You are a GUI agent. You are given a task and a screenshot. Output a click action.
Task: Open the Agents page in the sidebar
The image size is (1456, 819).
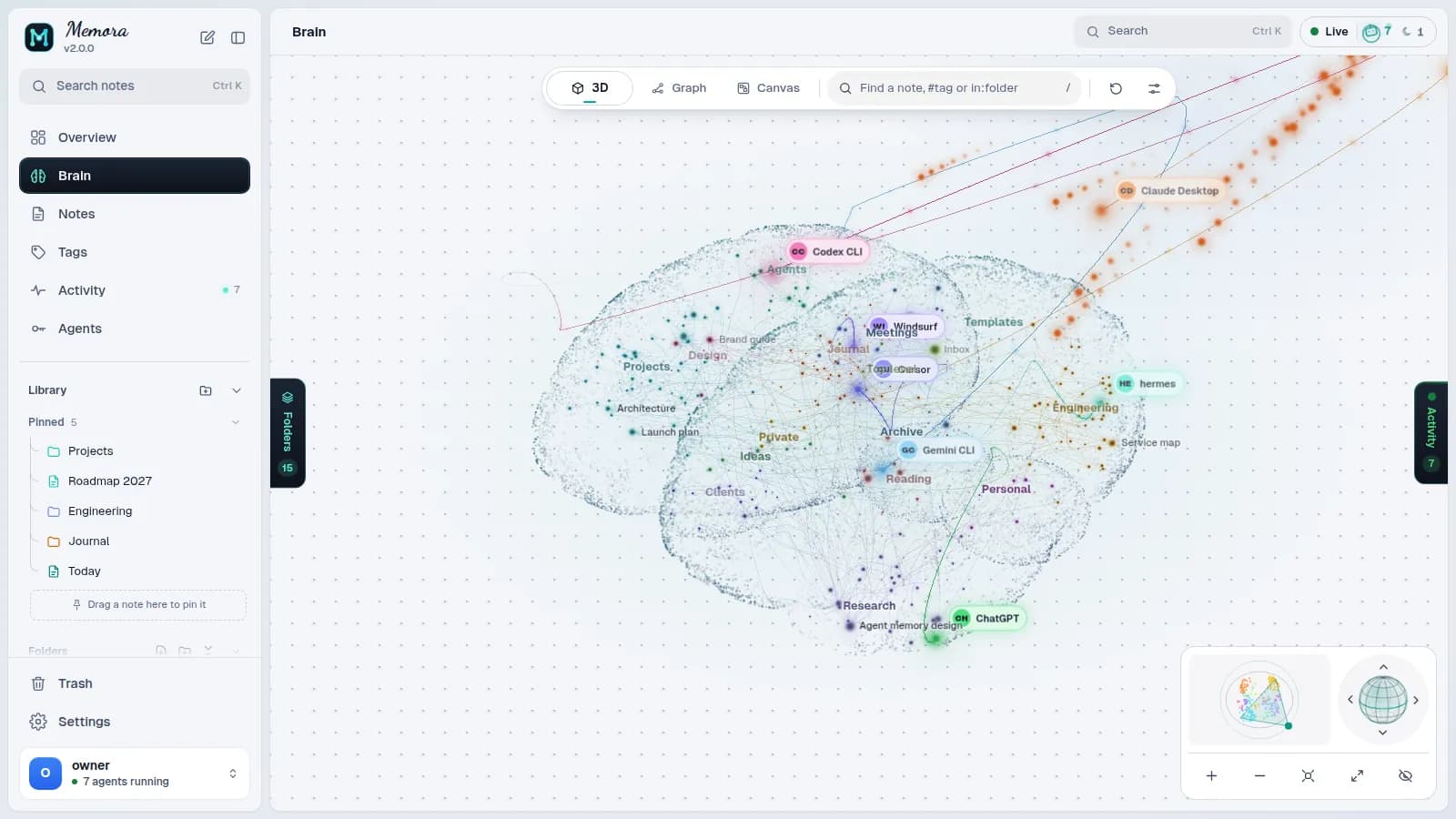tap(135, 329)
